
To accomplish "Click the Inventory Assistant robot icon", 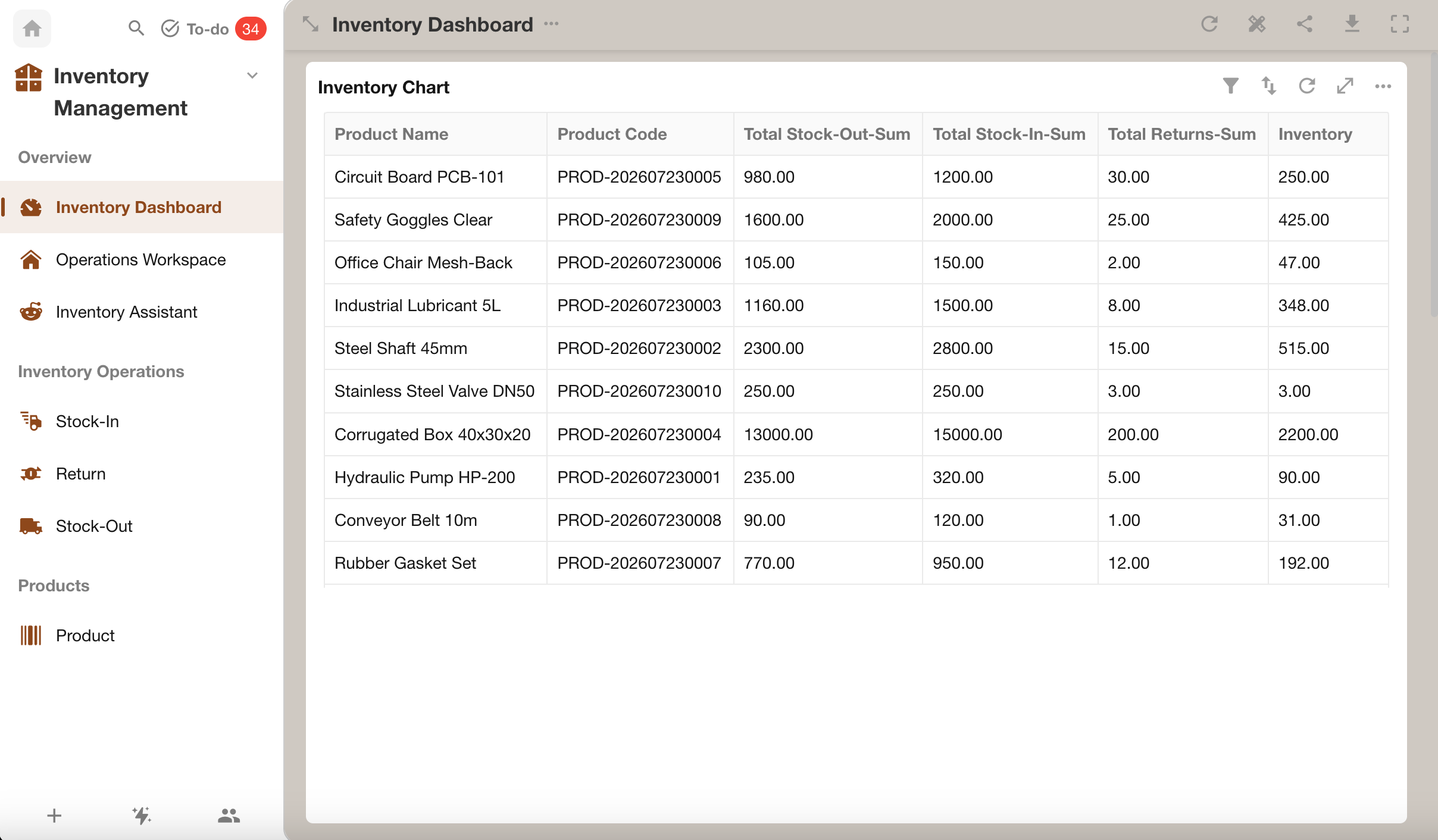I will (x=31, y=311).
